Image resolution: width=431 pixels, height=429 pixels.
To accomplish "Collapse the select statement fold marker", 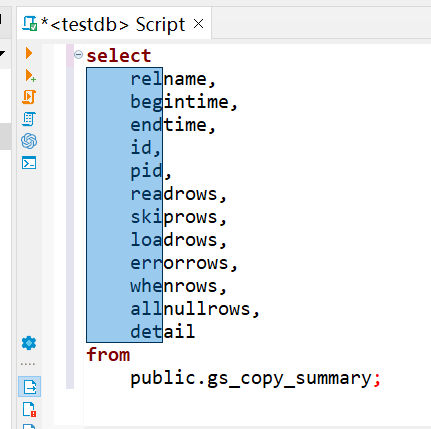I will (78, 54).
